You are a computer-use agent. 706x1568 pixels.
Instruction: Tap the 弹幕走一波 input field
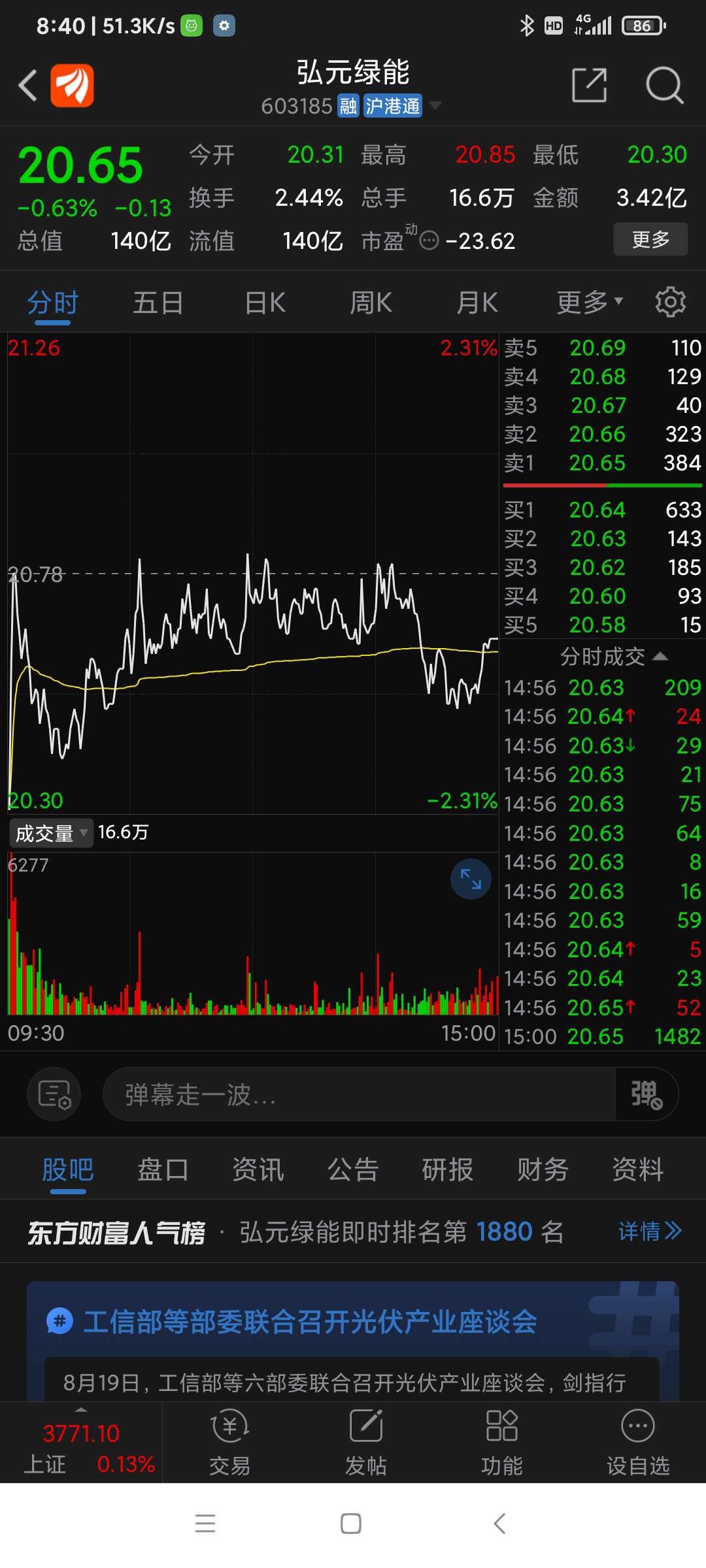point(359,1094)
